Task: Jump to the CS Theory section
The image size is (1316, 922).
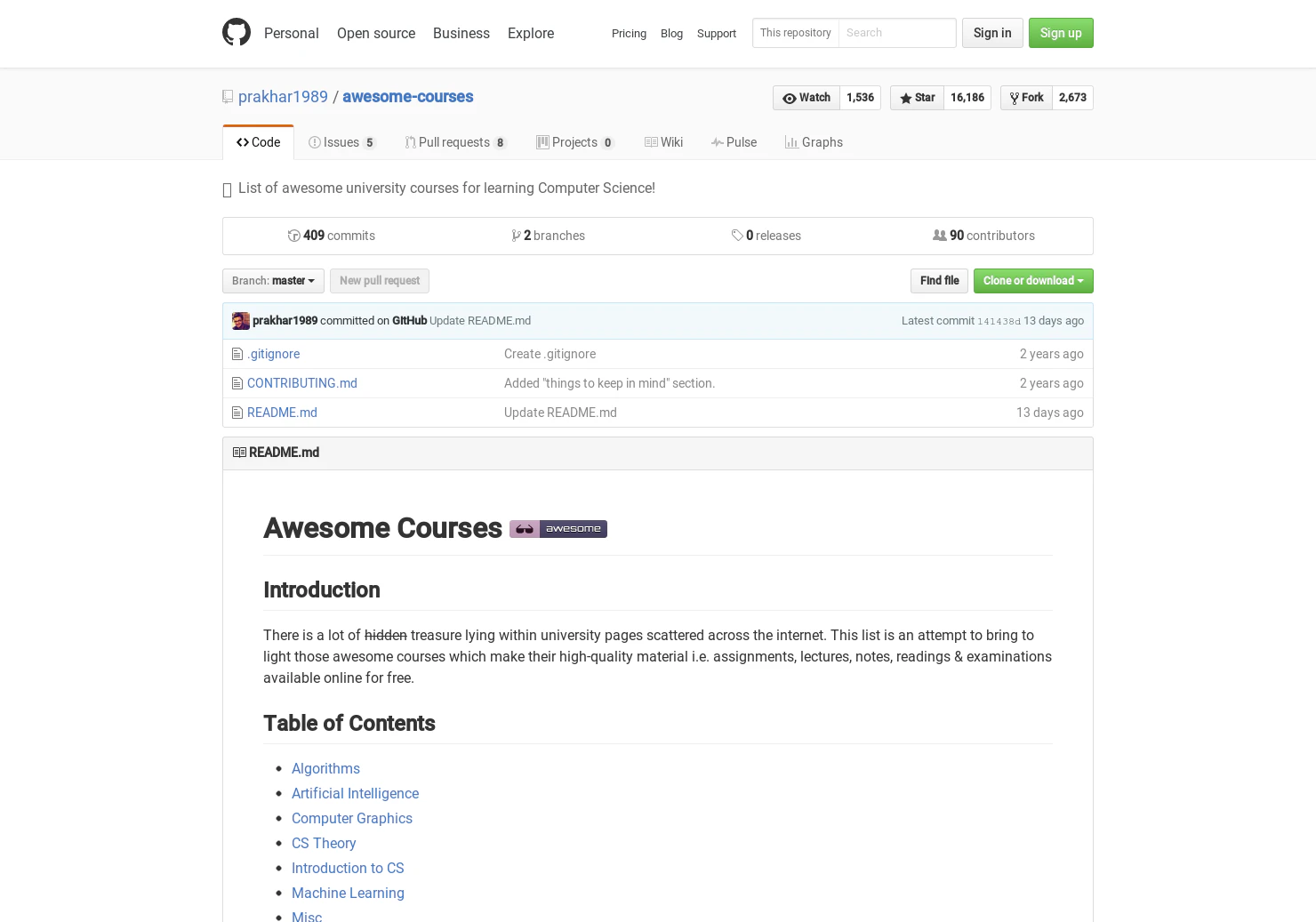Action: pyautogui.click(x=324, y=843)
